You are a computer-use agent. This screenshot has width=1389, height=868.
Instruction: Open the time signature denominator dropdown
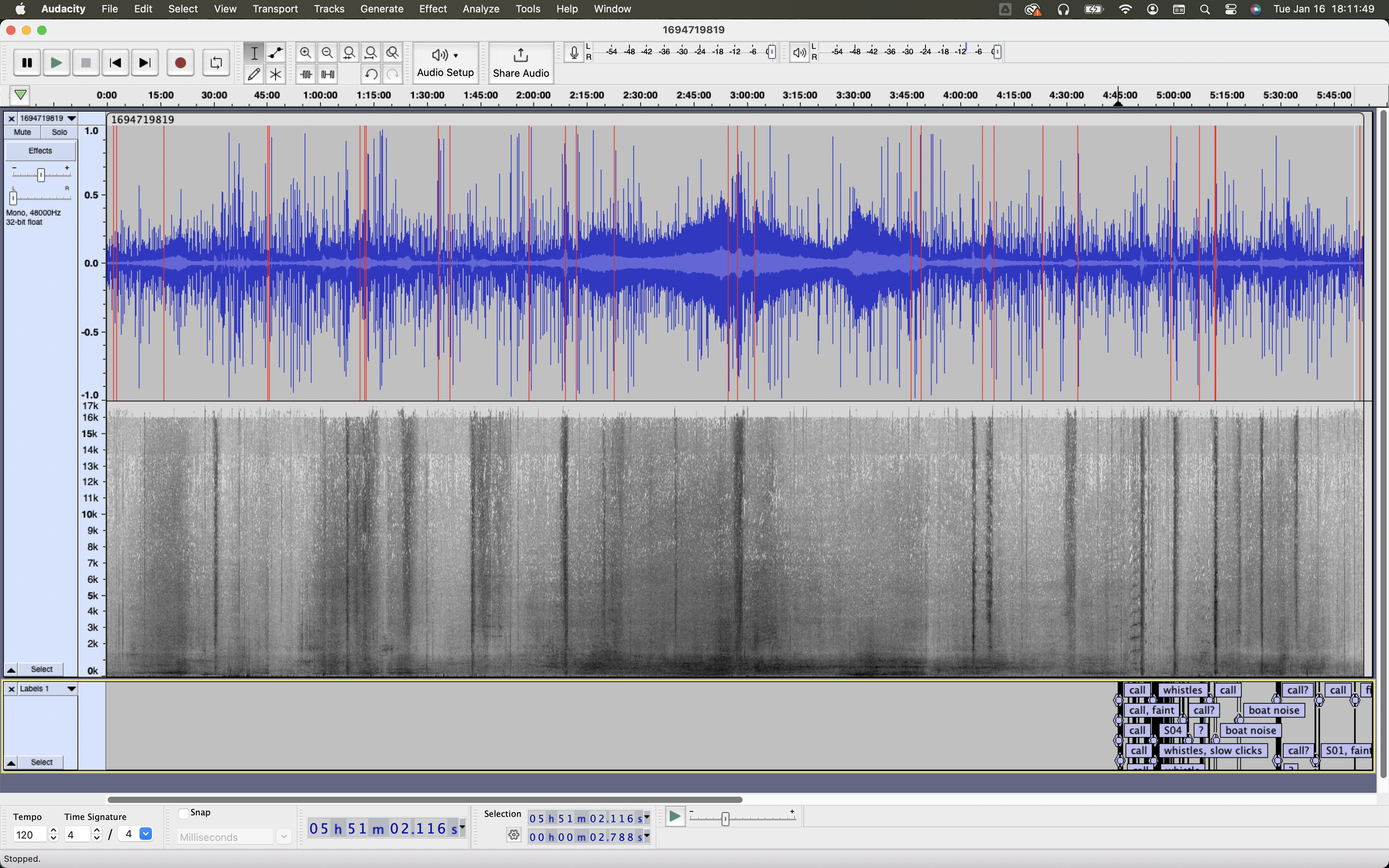[x=146, y=834]
